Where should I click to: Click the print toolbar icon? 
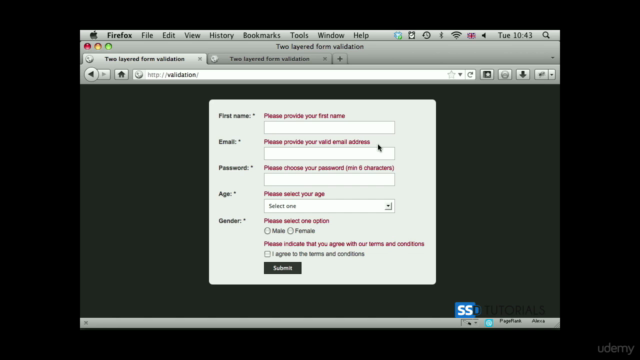click(x=505, y=74)
